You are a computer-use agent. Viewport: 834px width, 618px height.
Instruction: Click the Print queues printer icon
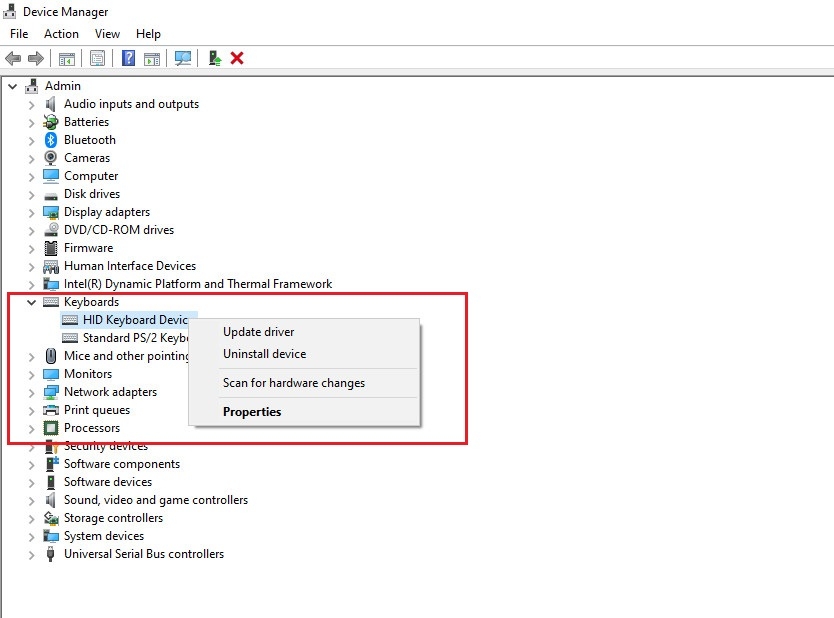[x=51, y=410]
